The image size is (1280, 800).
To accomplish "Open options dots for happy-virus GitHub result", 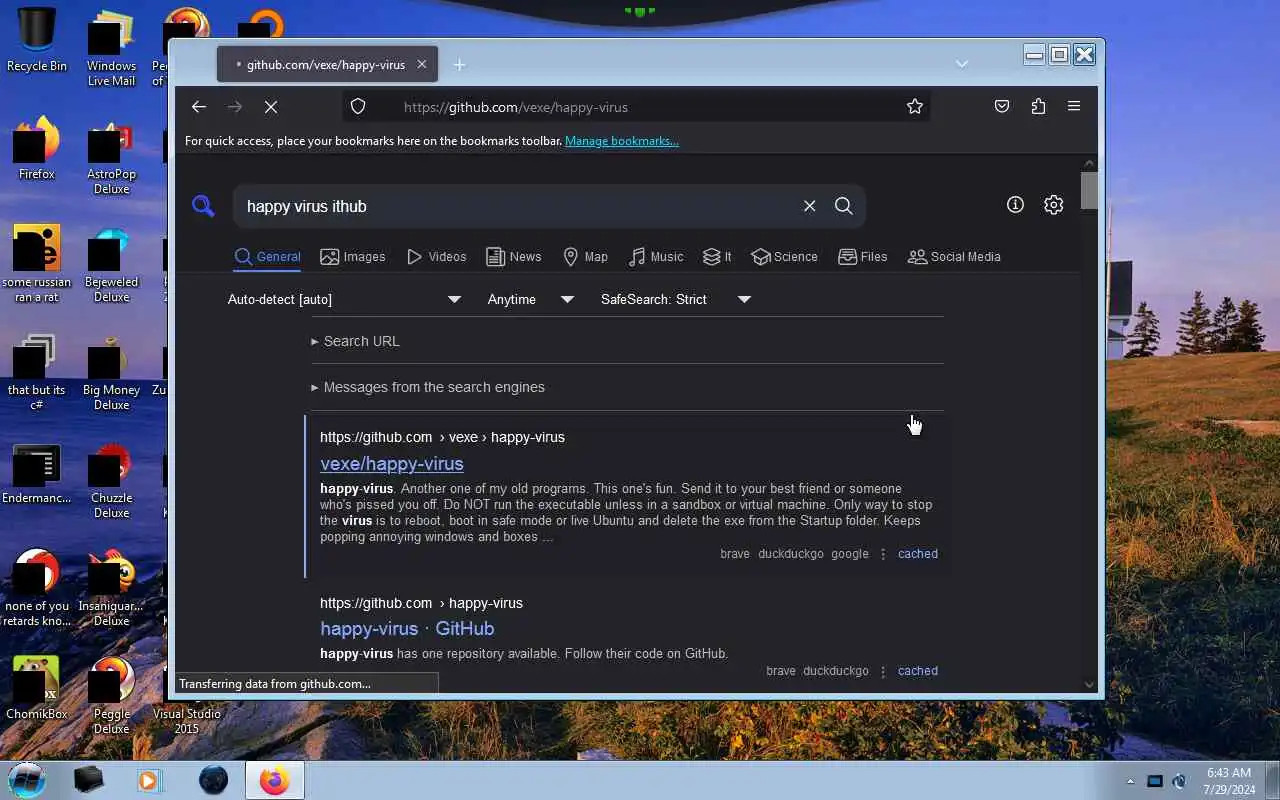I will point(883,671).
